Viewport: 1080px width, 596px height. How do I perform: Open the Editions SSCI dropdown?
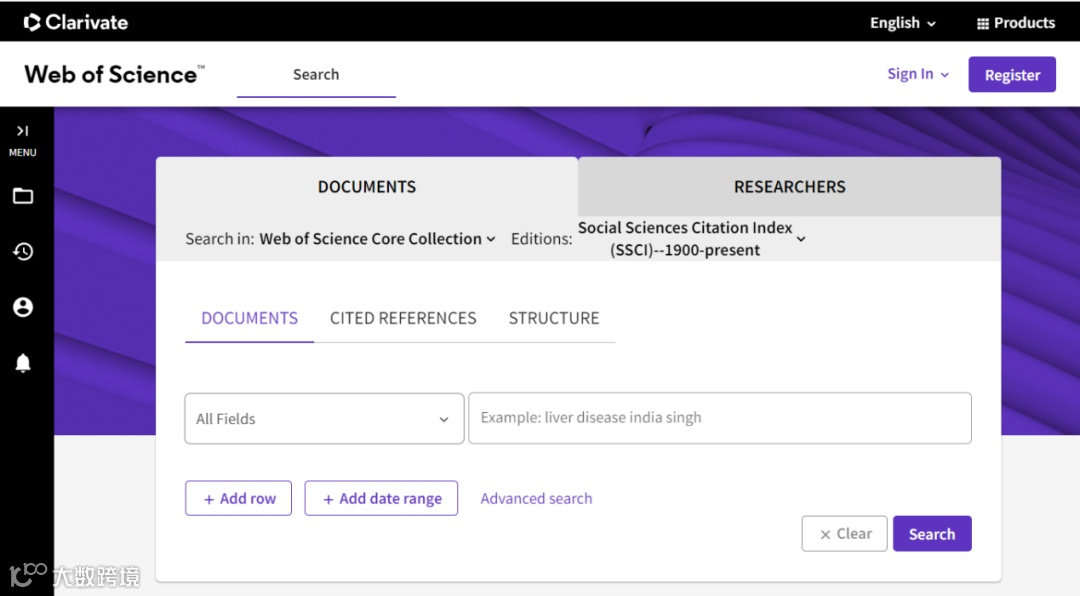click(692, 238)
